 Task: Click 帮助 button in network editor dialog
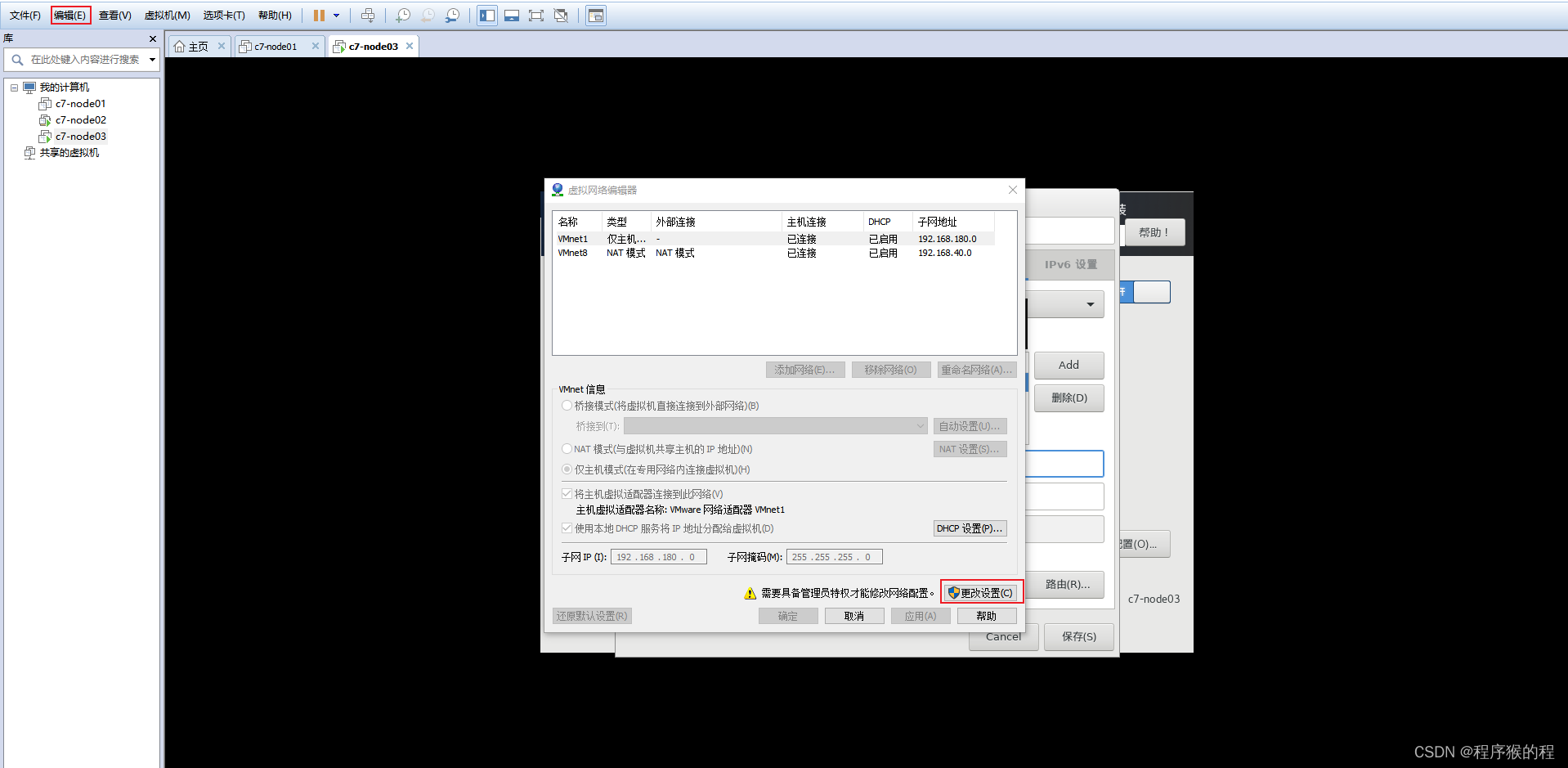pos(987,616)
